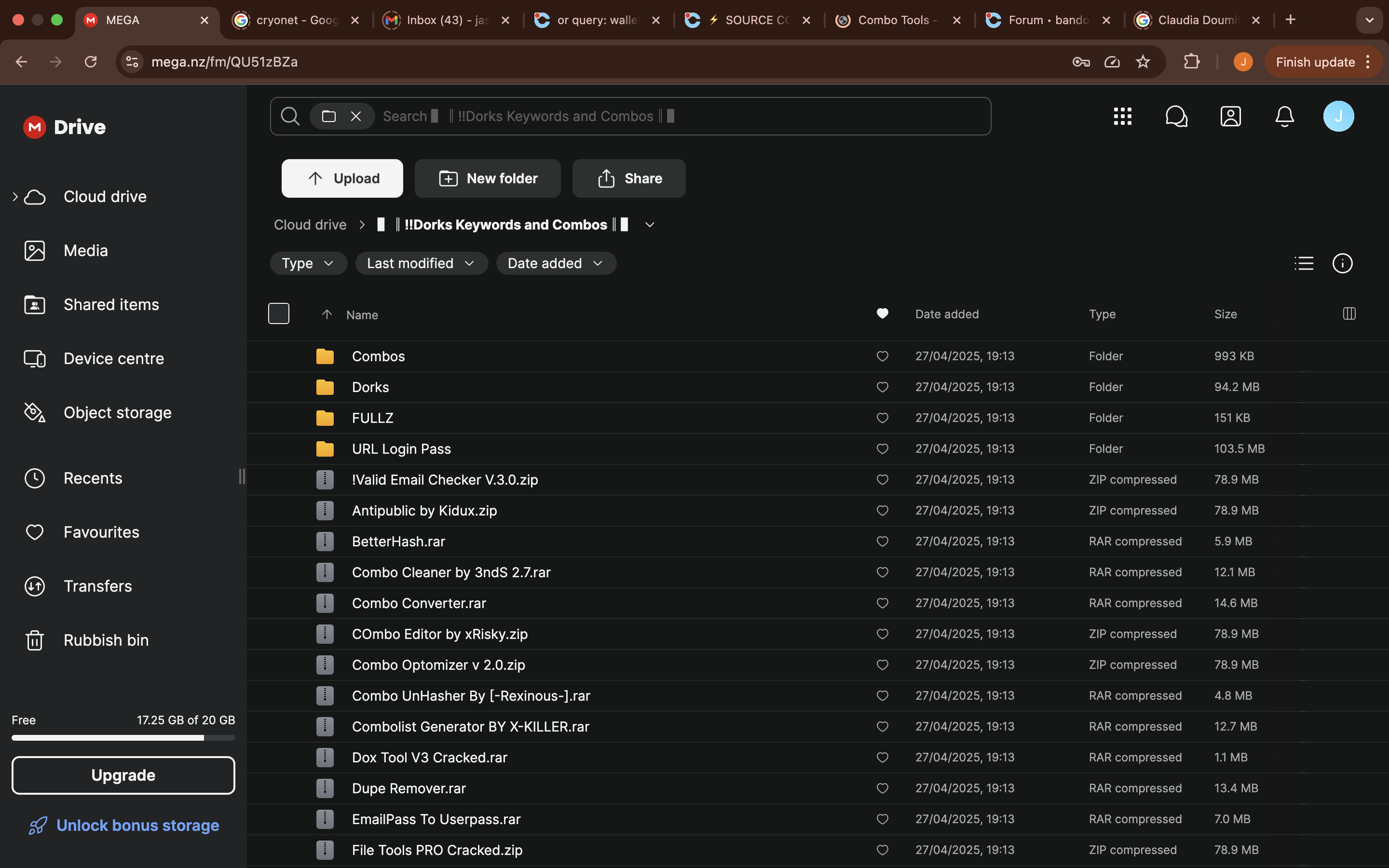Favourite BetterHash.rar with heart
1389x868 pixels.
pos(882,542)
